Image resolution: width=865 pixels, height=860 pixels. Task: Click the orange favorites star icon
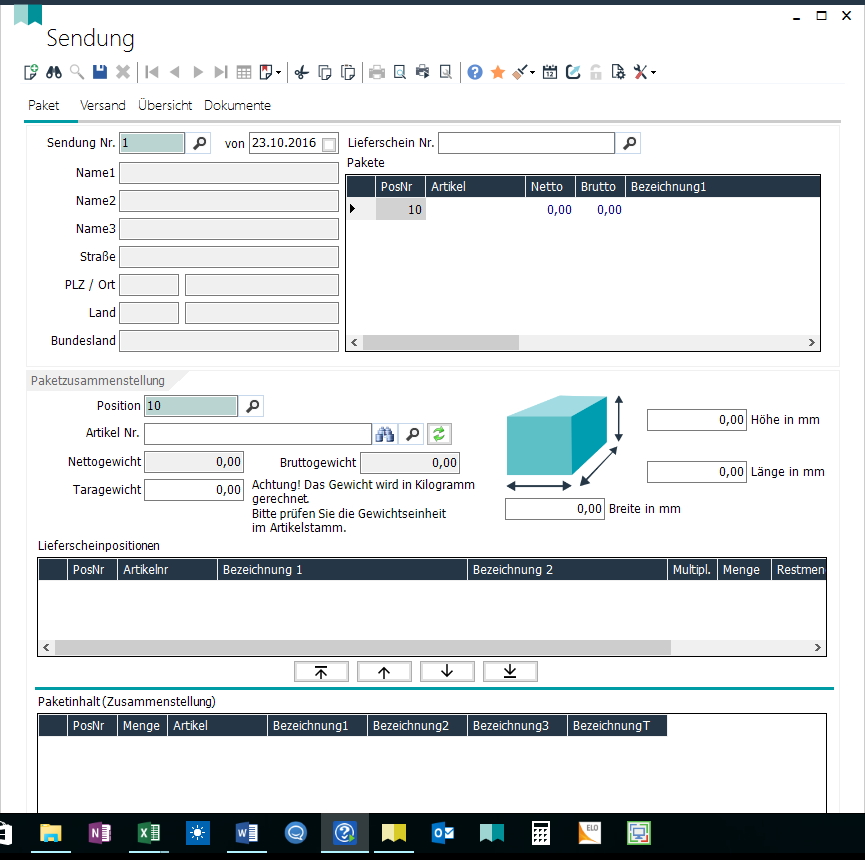coord(498,72)
